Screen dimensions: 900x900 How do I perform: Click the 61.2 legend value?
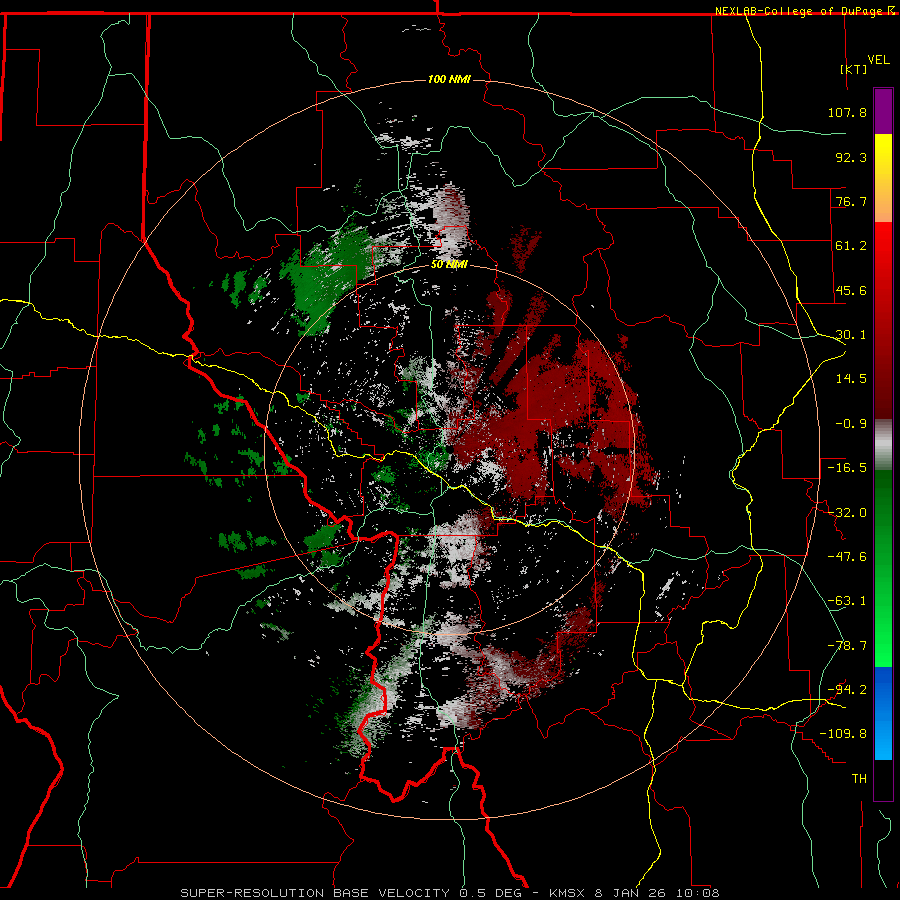pyautogui.click(x=851, y=246)
